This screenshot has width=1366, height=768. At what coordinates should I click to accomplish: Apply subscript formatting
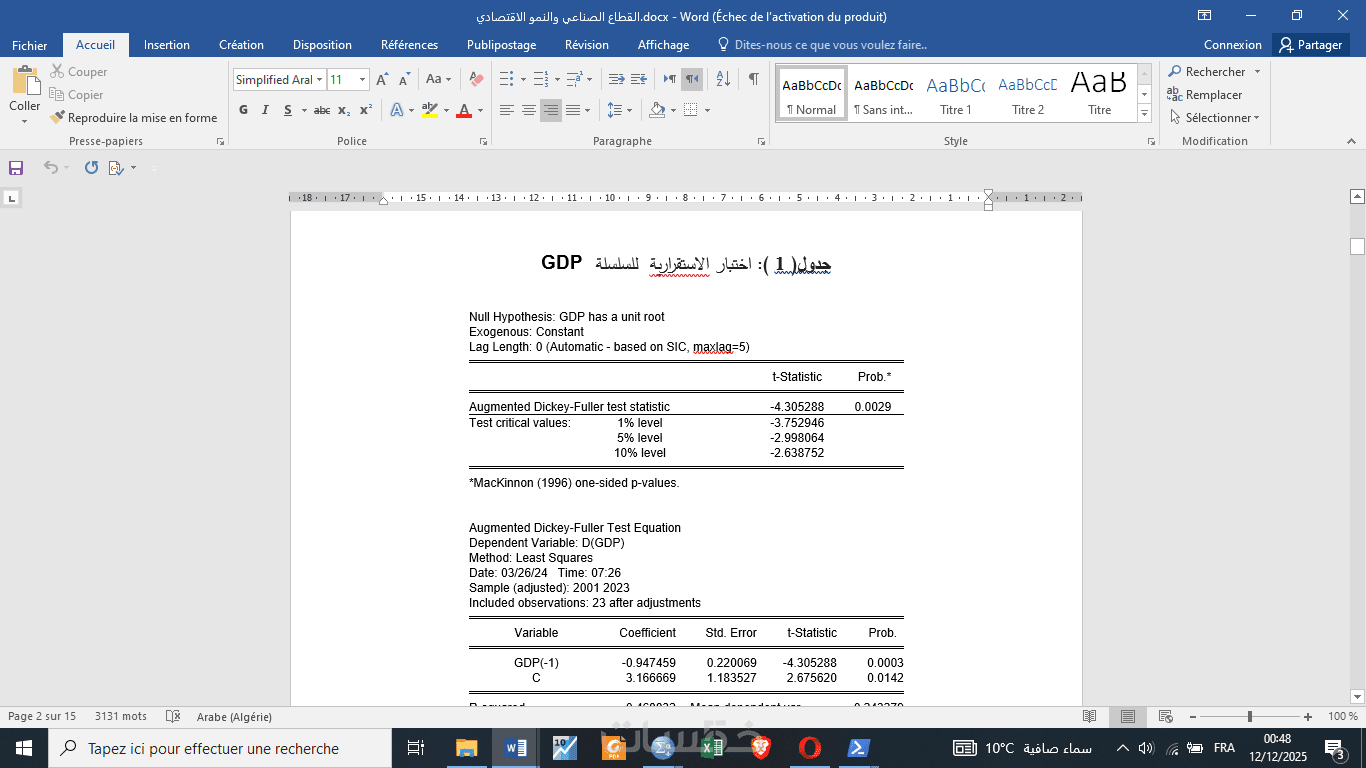(x=344, y=110)
